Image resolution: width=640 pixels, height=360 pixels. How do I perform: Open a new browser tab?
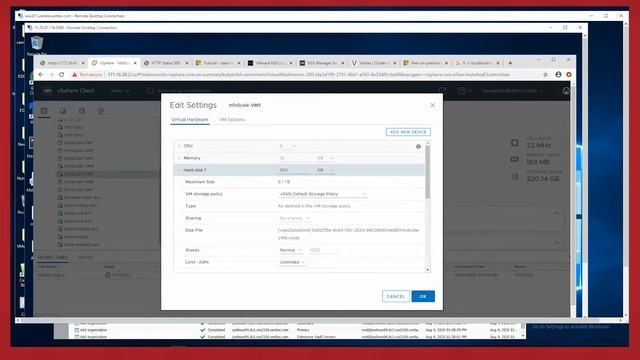tap(510, 63)
